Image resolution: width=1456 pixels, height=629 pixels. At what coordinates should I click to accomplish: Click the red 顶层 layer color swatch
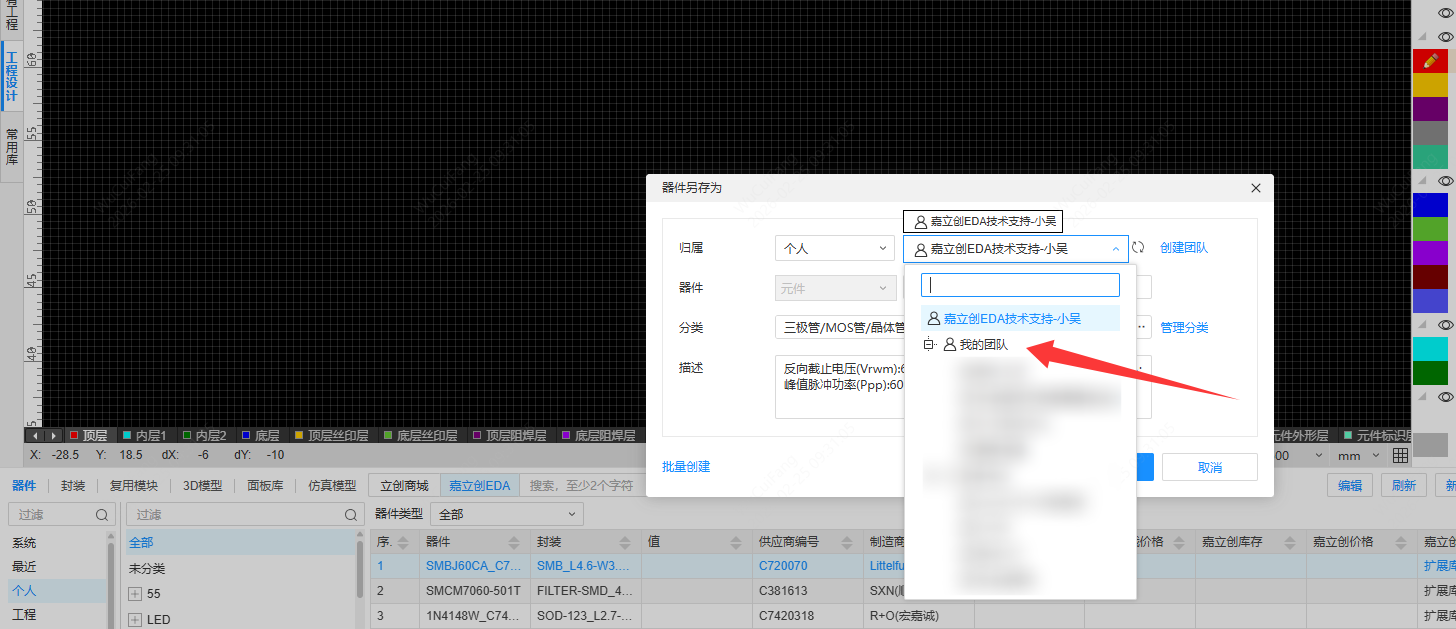[x=74, y=435]
